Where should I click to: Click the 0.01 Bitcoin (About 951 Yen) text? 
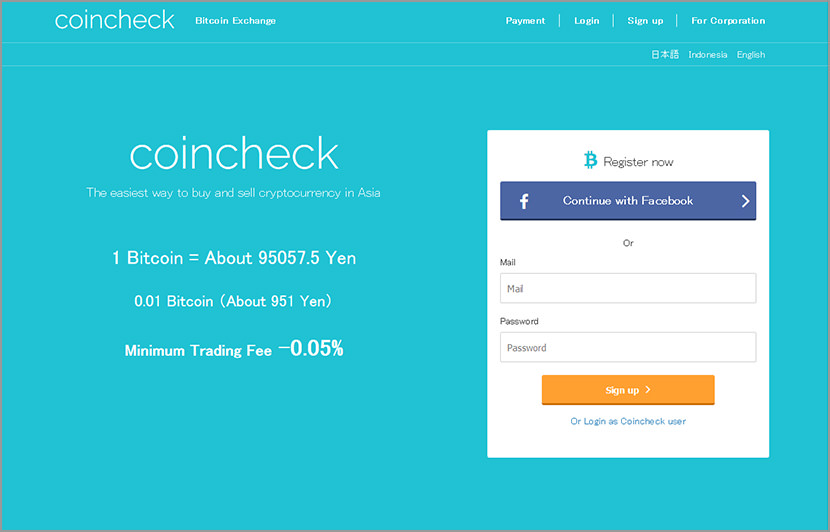click(x=233, y=301)
